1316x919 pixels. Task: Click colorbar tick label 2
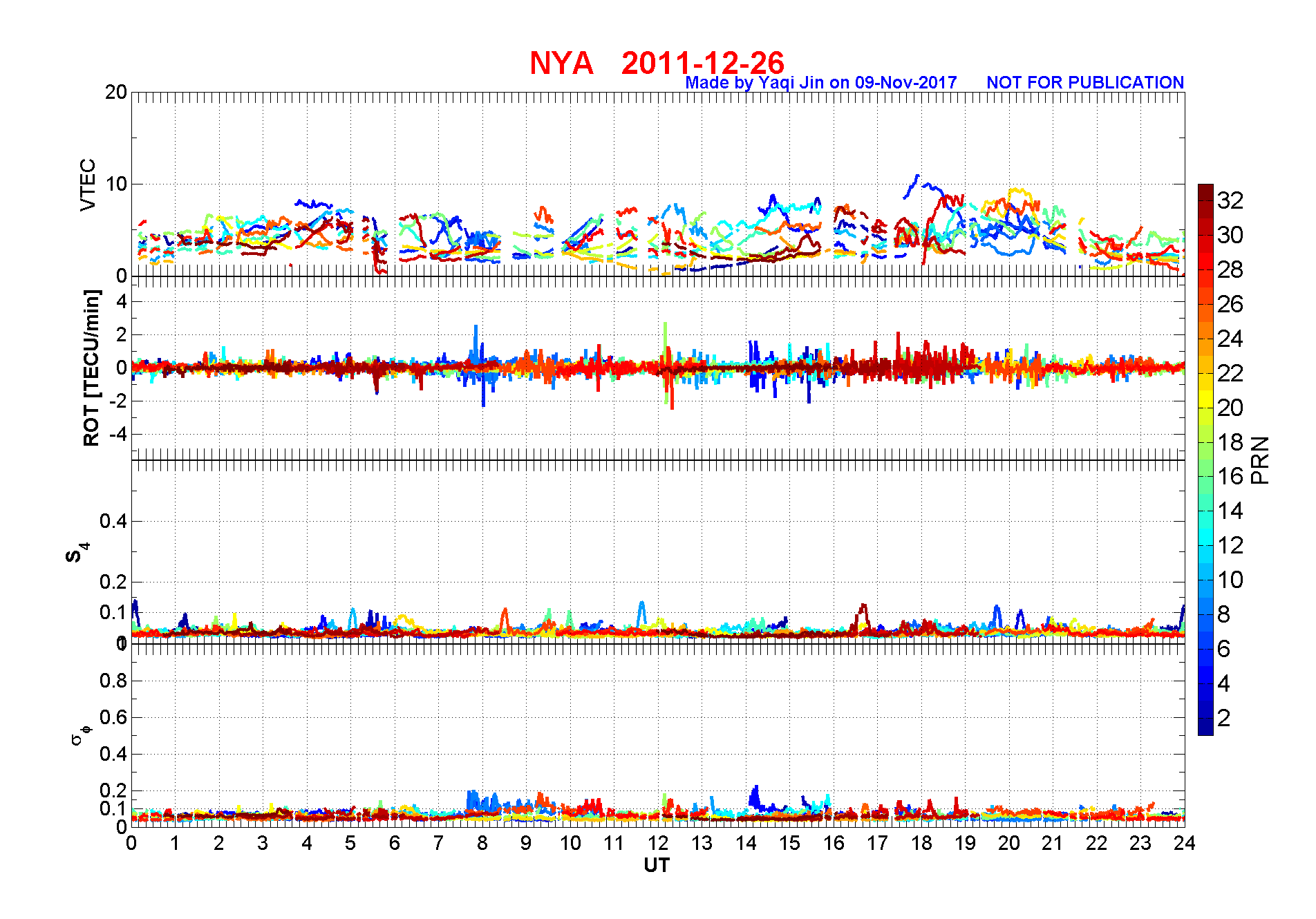tap(1224, 718)
